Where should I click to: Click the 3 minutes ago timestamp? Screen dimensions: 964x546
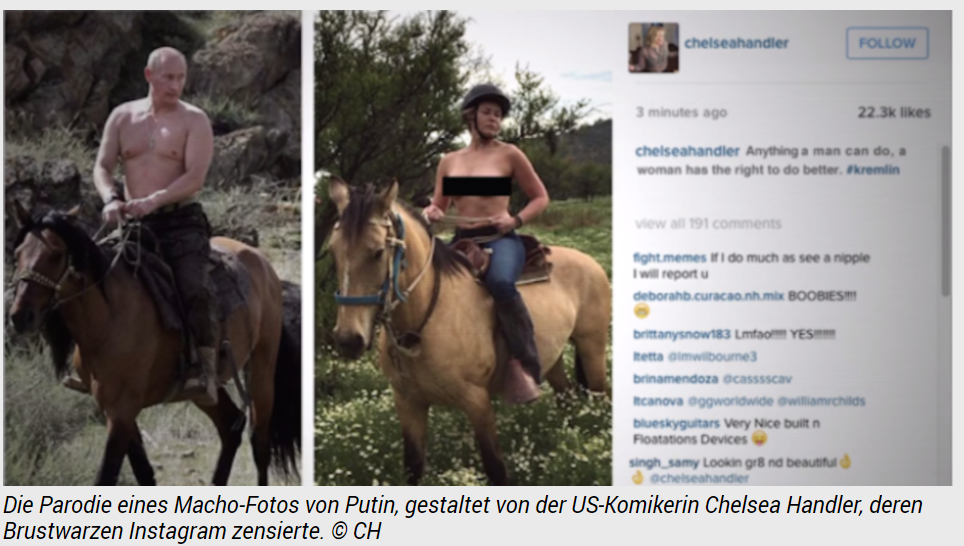click(x=681, y=113)
